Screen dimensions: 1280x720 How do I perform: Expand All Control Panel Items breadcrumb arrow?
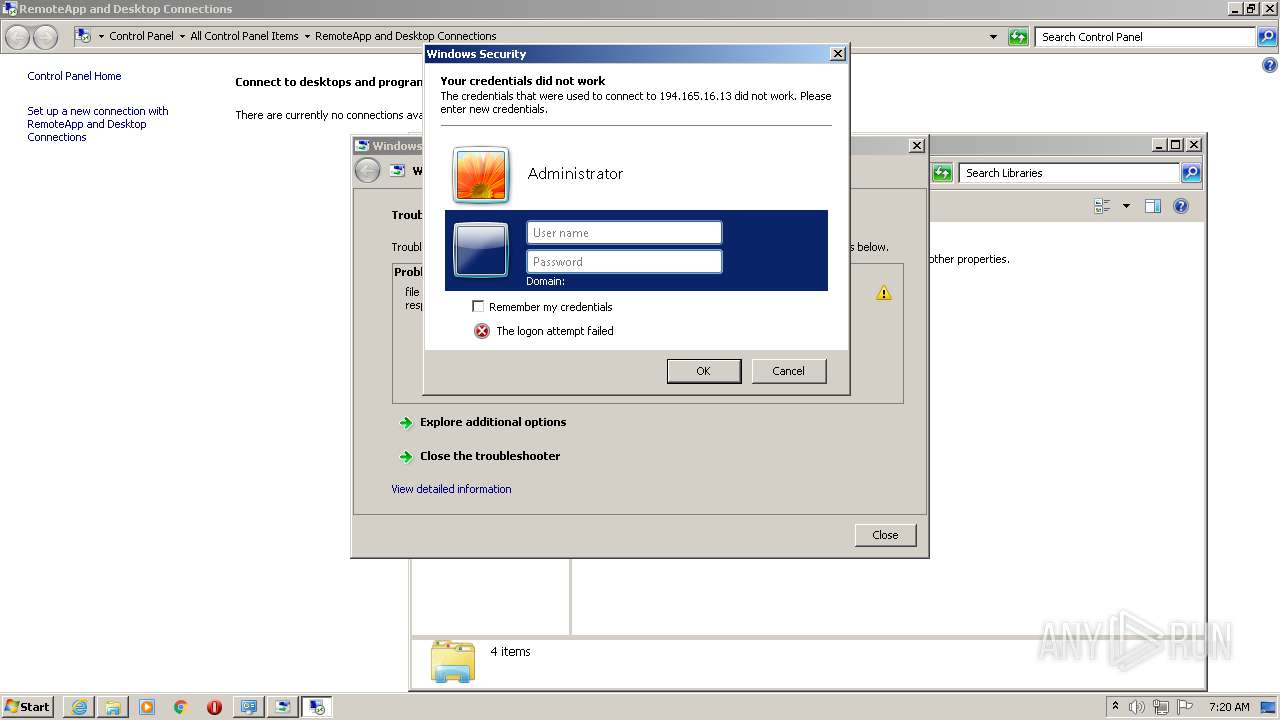click(307, 36)
